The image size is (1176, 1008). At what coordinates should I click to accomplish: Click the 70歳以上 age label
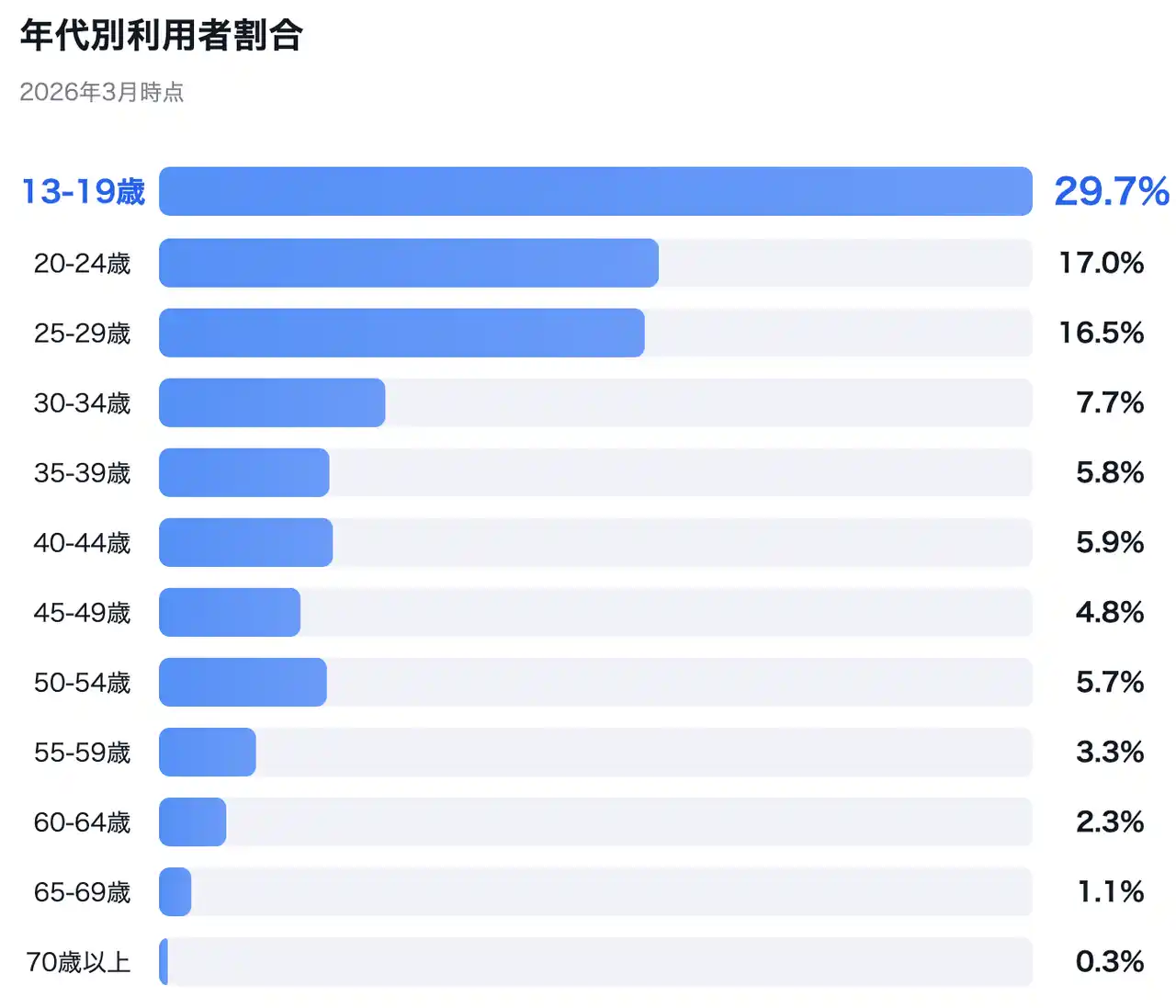coord(78,961)
